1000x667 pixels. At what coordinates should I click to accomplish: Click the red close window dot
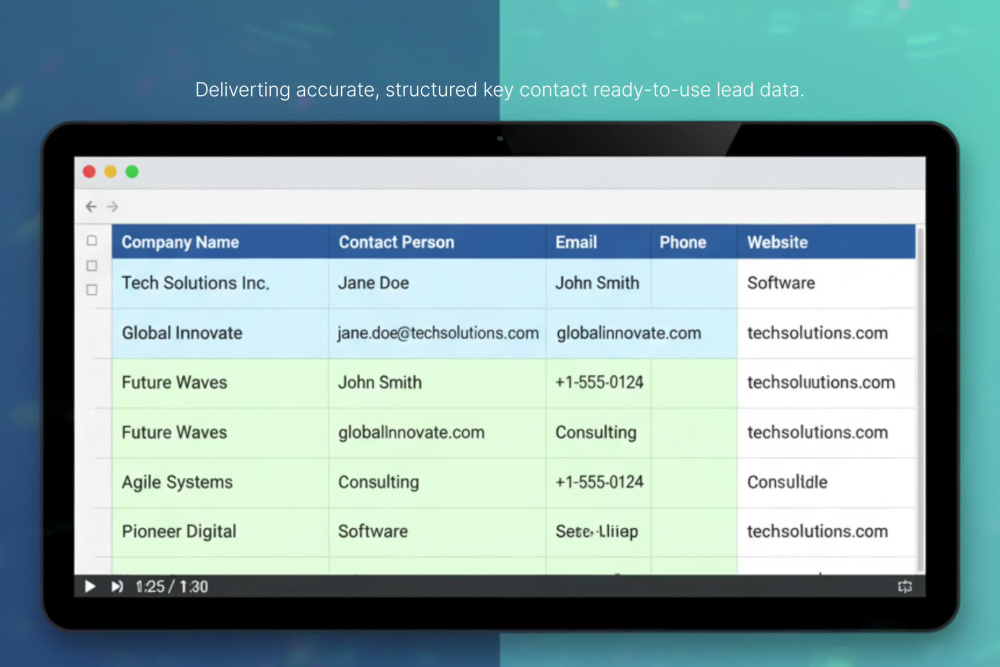pyautogui.click(x=89, y=172)
